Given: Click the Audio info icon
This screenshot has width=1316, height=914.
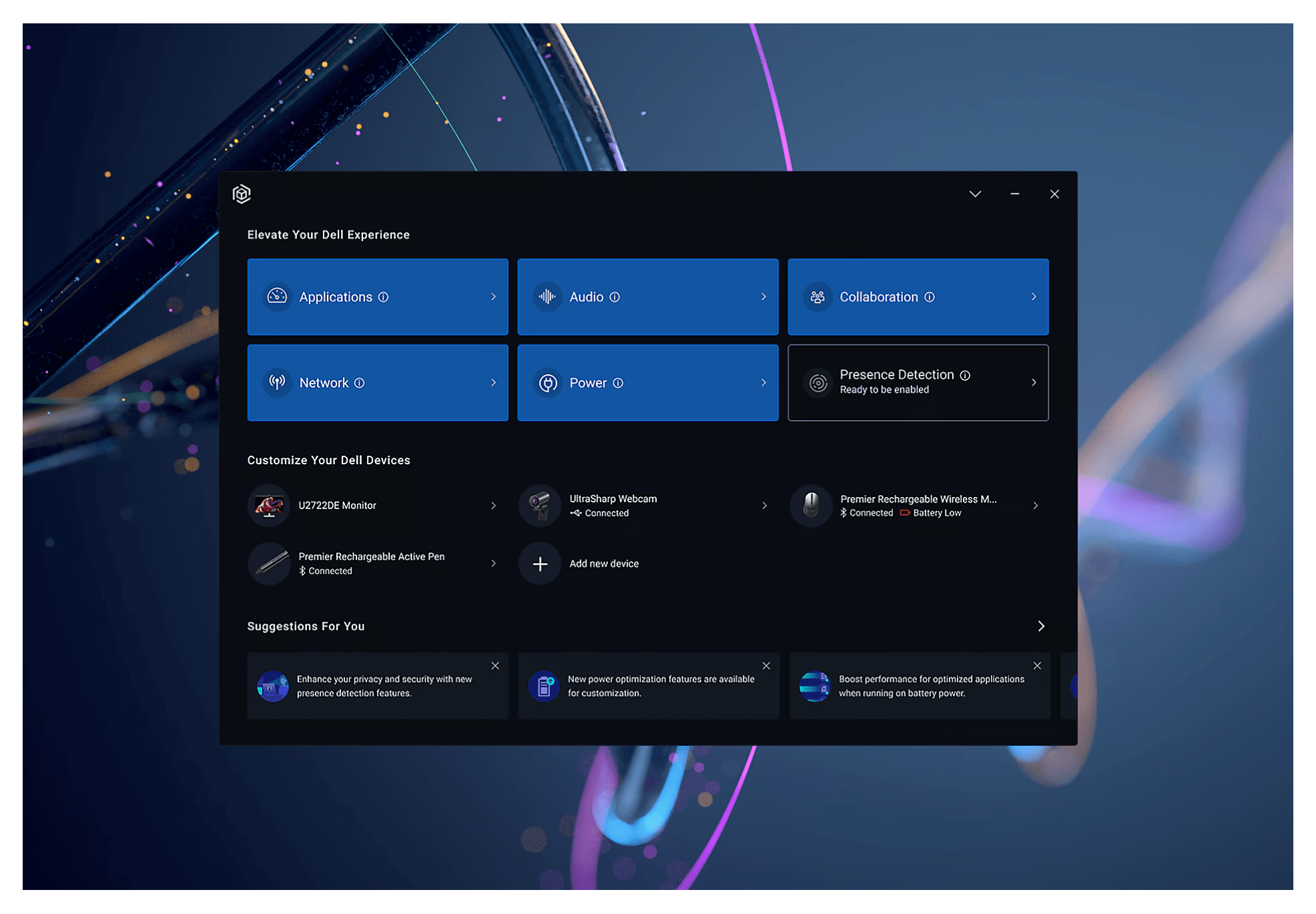Looking at the screenshot, I should tap(615, 298).
